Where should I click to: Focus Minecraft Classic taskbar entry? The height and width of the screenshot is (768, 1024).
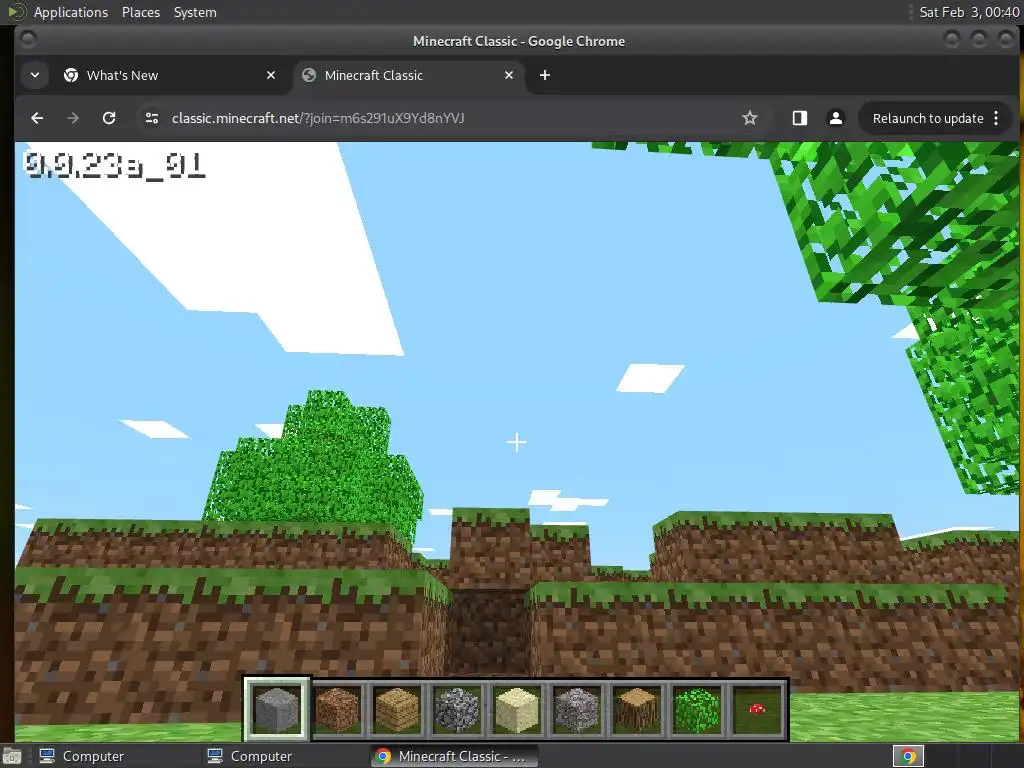point(455,756)
